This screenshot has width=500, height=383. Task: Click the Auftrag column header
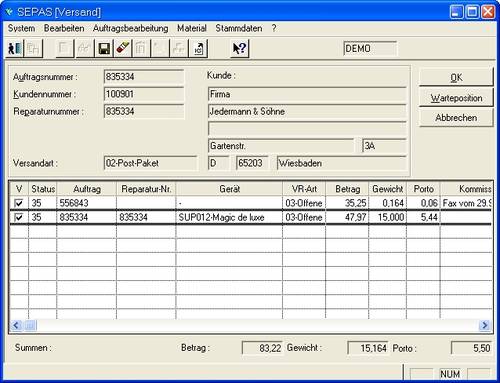(87, 189)
